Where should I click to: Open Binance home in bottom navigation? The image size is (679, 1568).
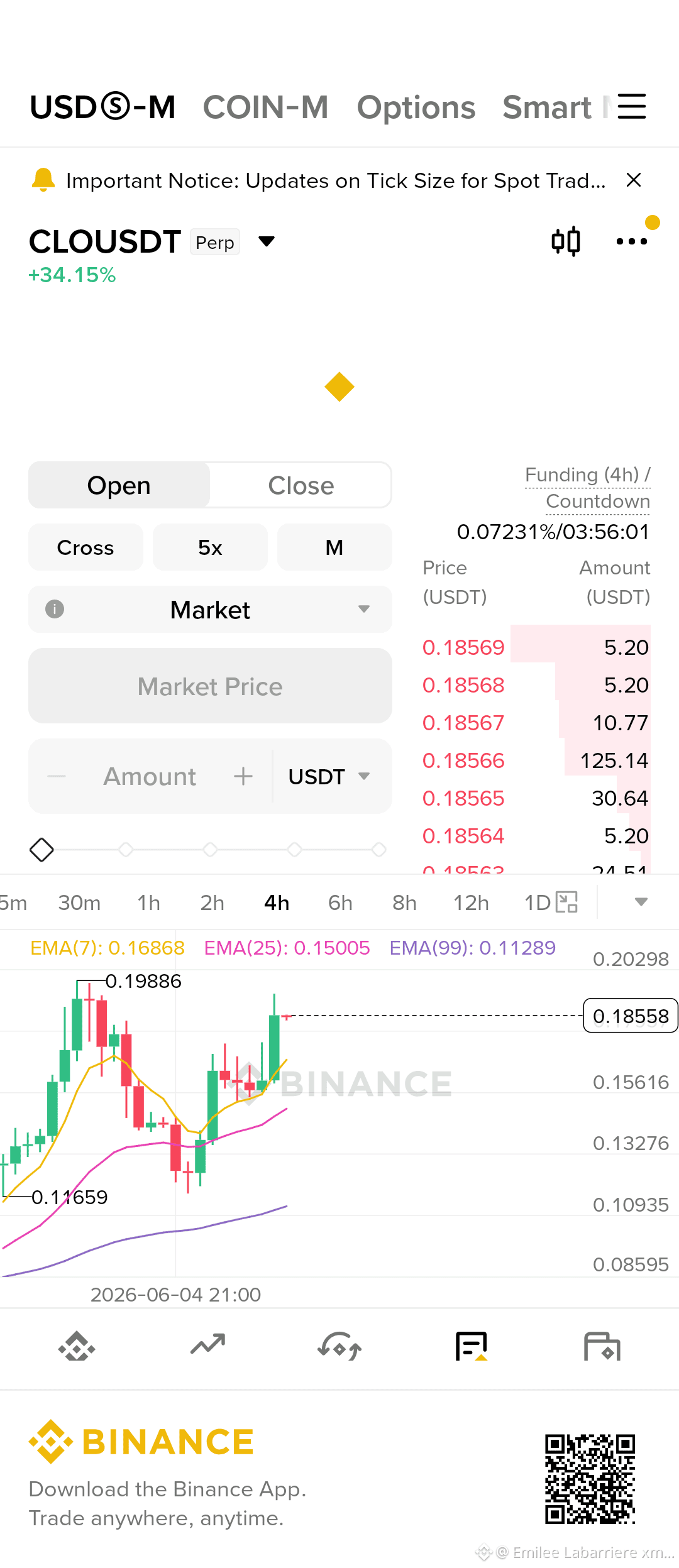click(77, 1347)
